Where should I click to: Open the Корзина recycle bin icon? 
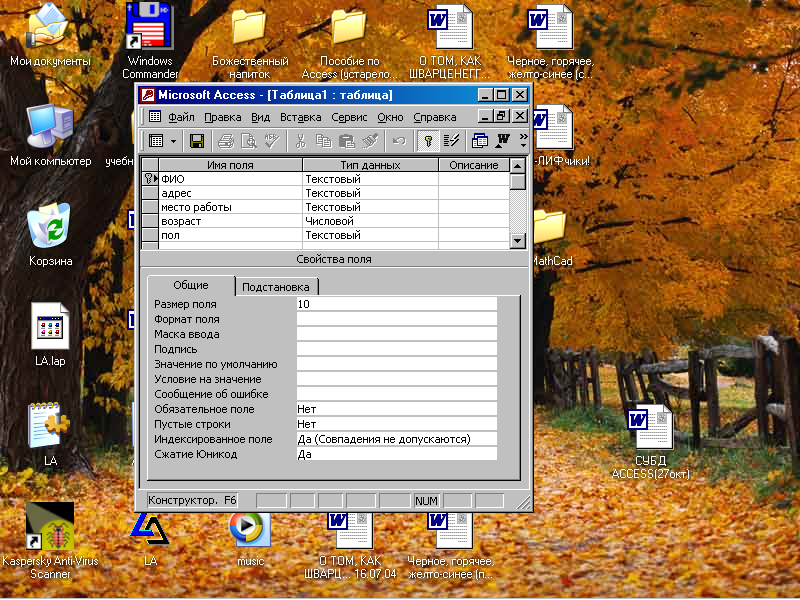click(x=50, y=234)
